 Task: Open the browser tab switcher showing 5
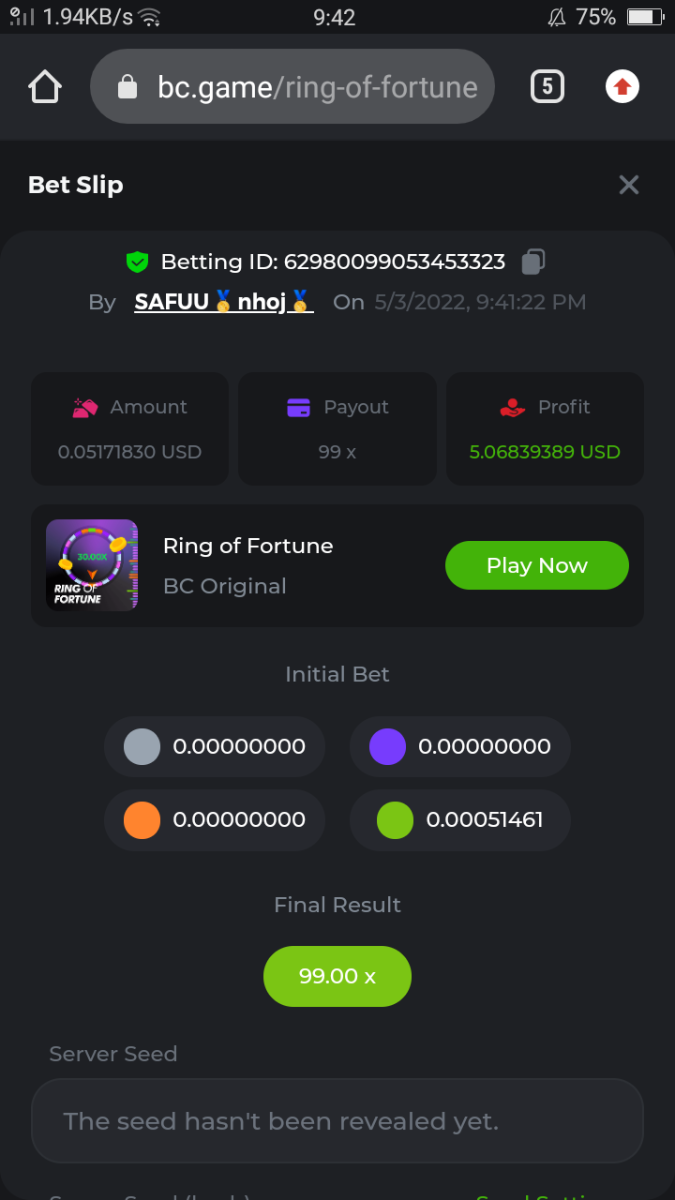(x=546, y=87)
